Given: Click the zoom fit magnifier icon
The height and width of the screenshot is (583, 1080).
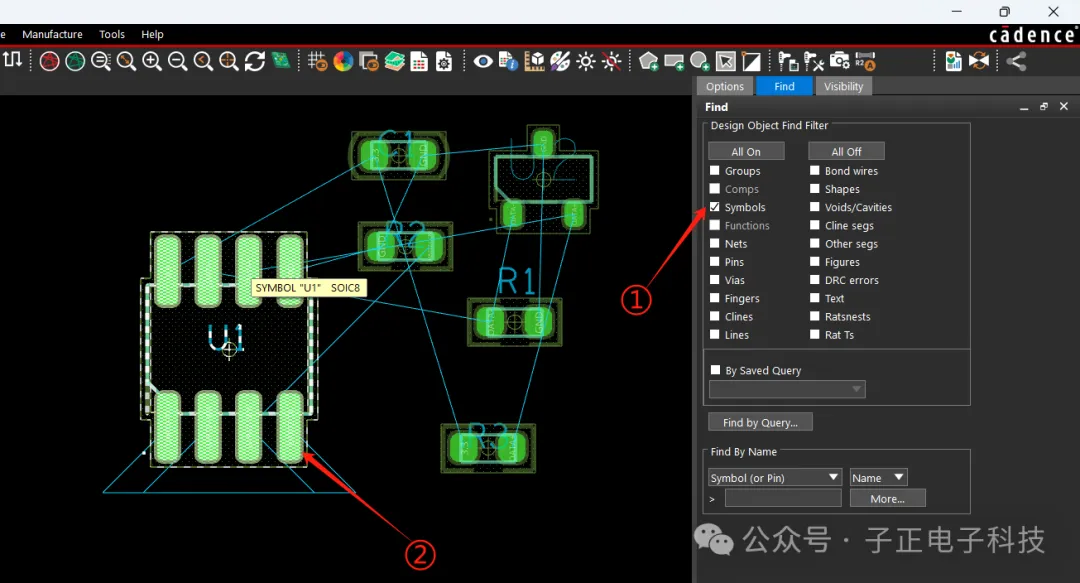Looking at the screenshot, I should [x=126, y=61].
